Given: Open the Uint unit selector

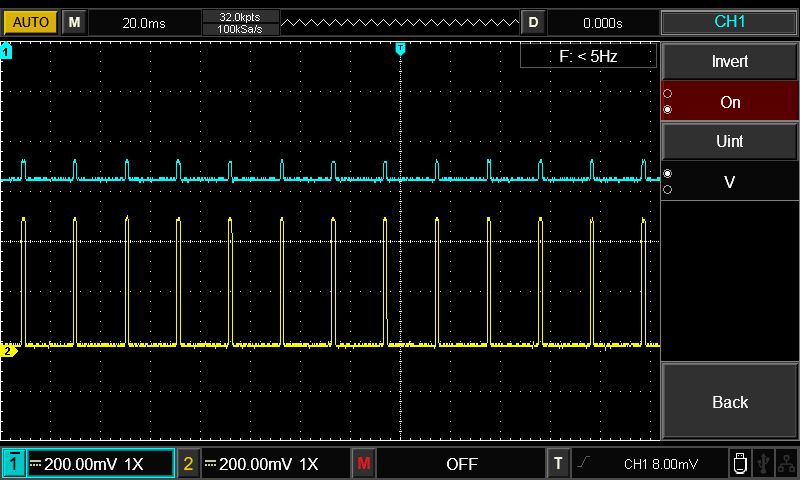Looking at the screenshot, I should (x=730, y=142).
